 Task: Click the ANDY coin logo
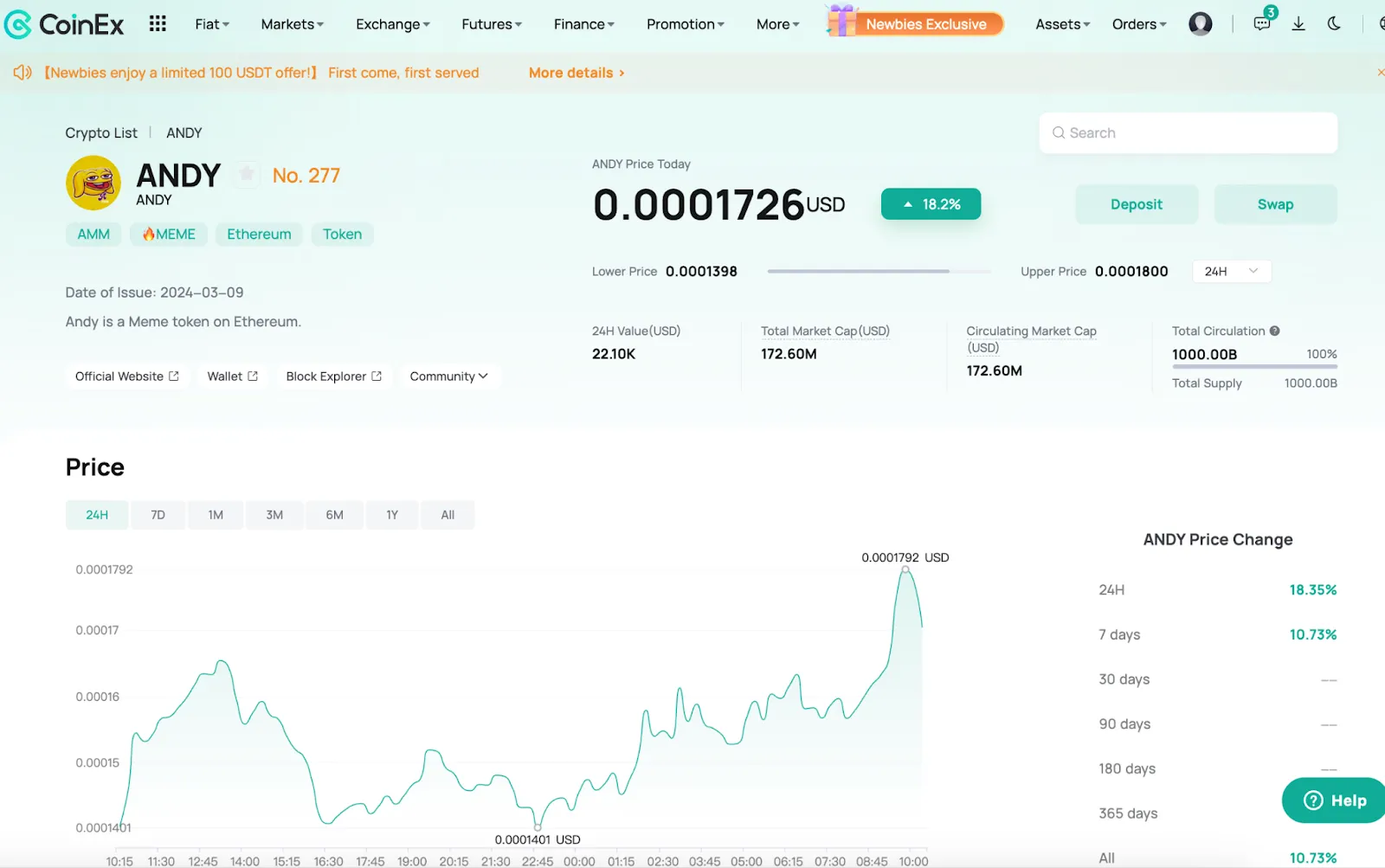93,183
